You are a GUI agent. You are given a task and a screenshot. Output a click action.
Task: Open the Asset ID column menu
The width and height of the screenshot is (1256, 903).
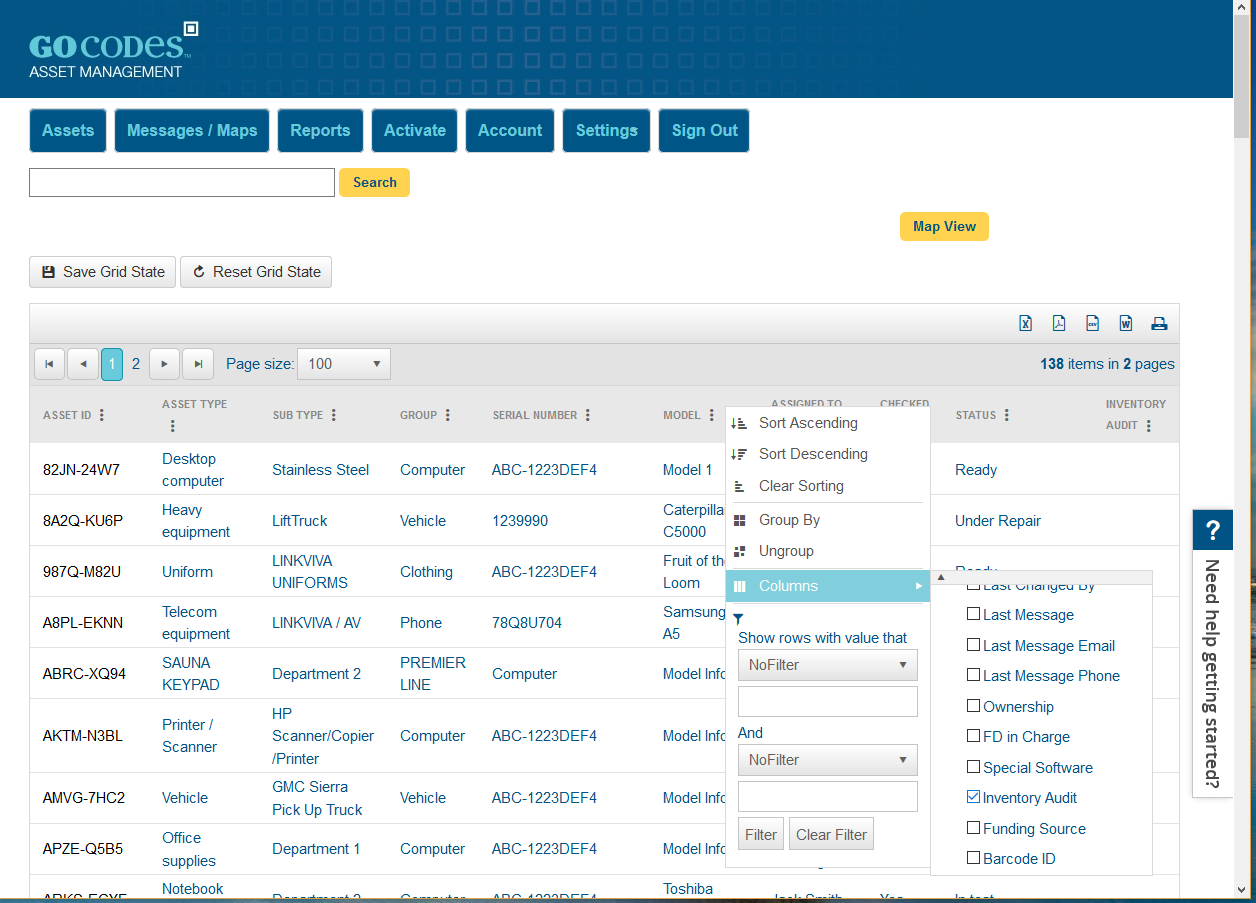click(102, 415)
